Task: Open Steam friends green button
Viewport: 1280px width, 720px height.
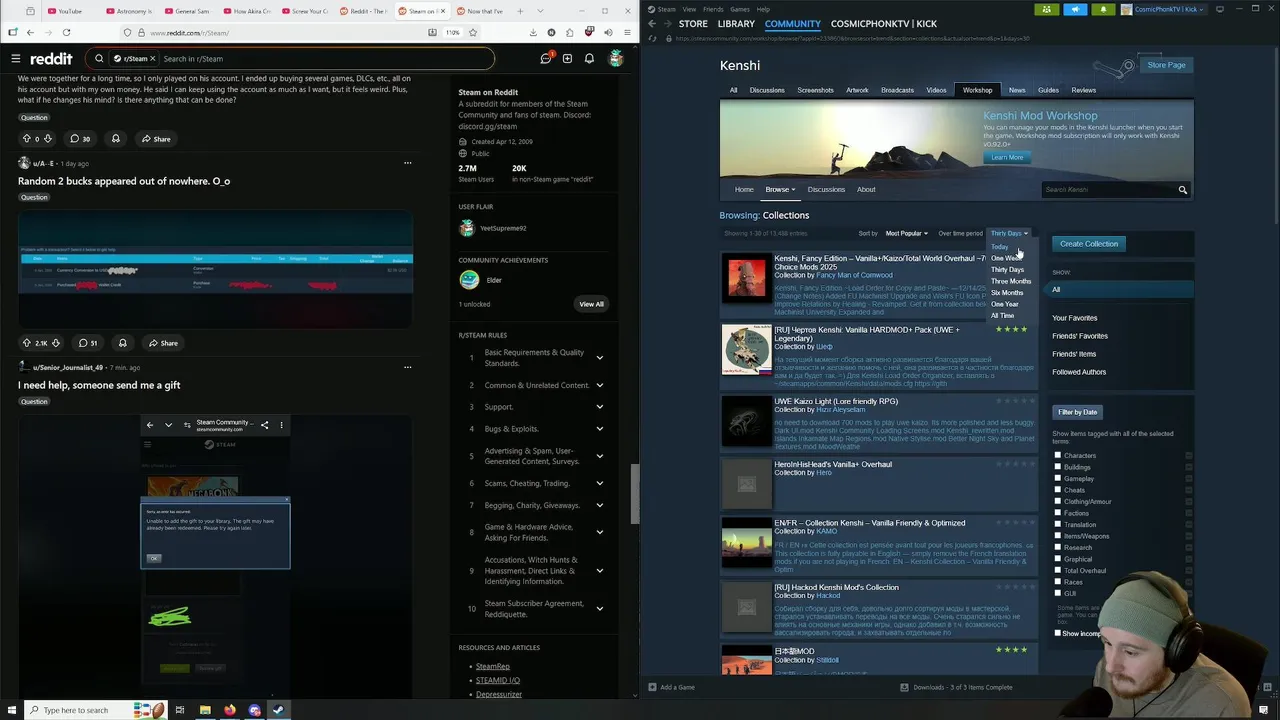Action: (x=1046, y=9)
